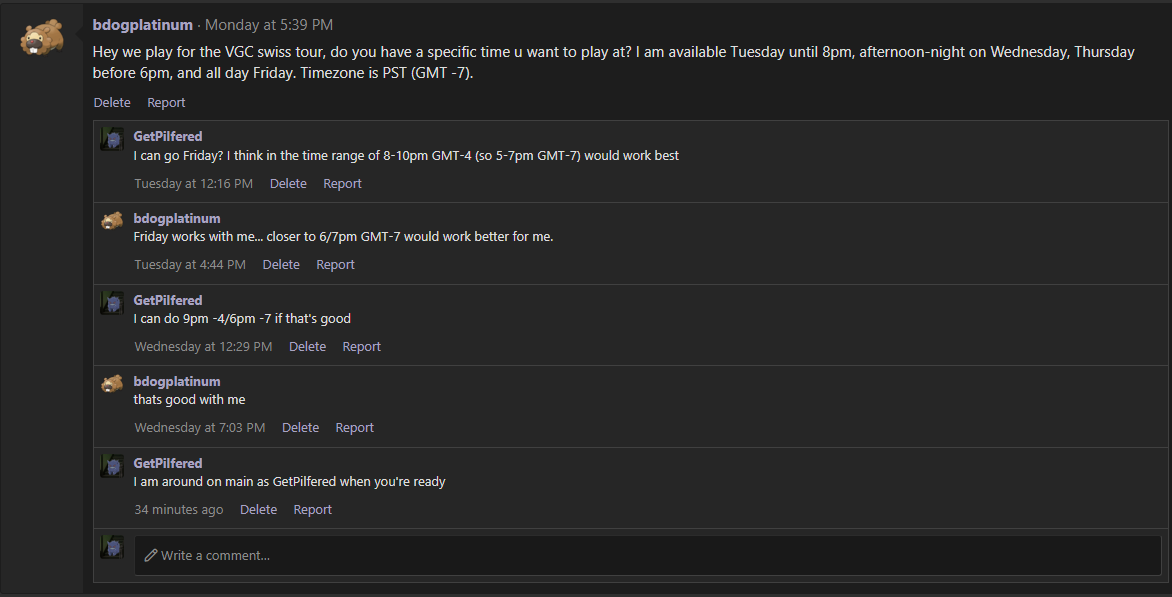Click the pencil icon in the comment box
This screenshot has height=597, width=1172.
pos(151,555)
